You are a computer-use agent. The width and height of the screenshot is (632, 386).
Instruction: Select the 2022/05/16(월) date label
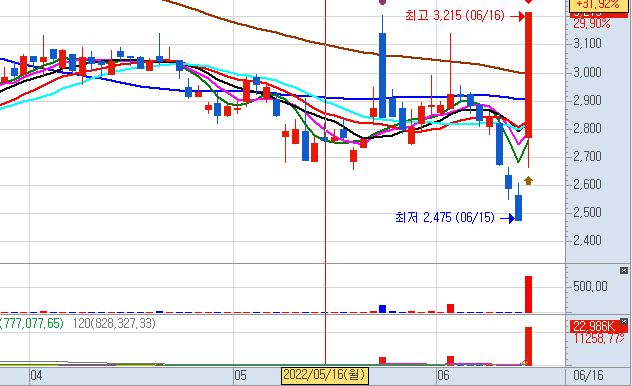pyautogui.click(x=325, y=375)
